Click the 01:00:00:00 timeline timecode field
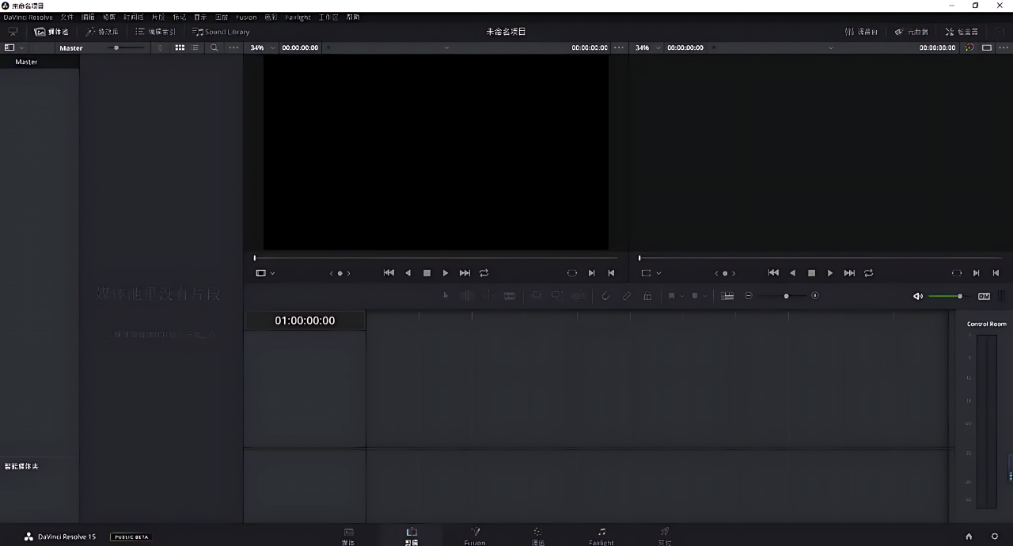Screen dimensions: 1013x546 coord(305,320)
